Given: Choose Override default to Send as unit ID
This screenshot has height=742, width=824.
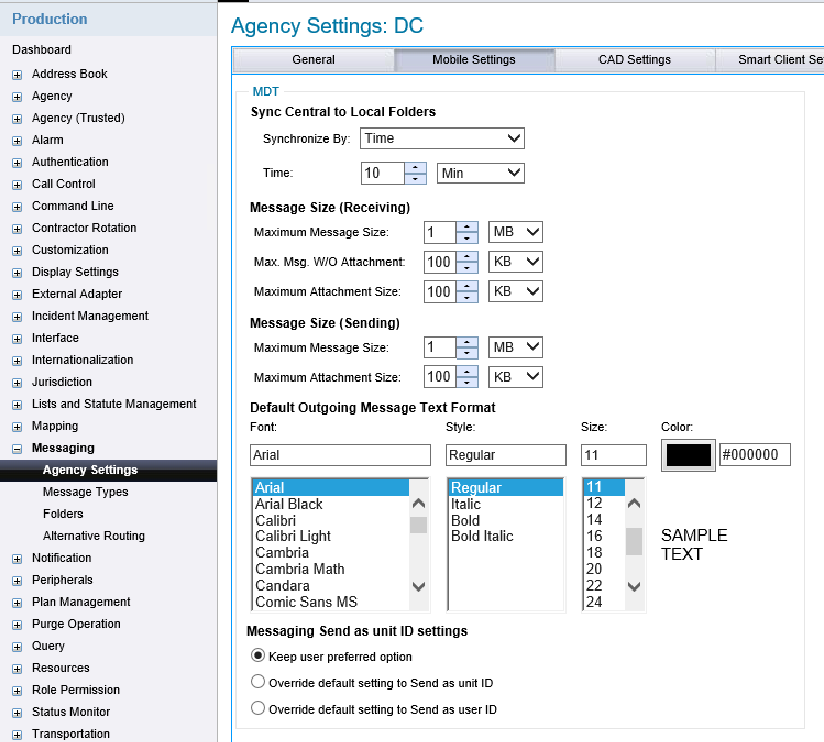Looking at the screenshot, I should tap(258, 682).
